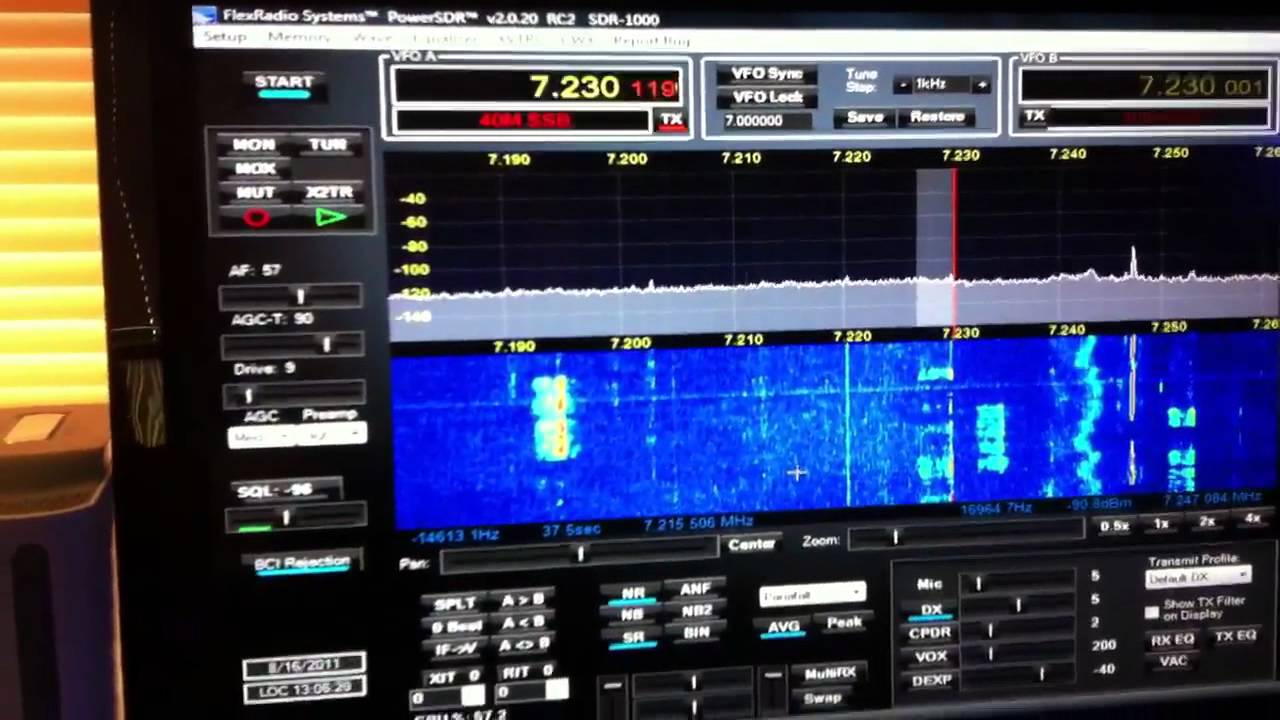The height and width of the screenshot is (720, 1280).
Task: Click the IF->V button
Action: pyautogui.click(x=455, y=649)
